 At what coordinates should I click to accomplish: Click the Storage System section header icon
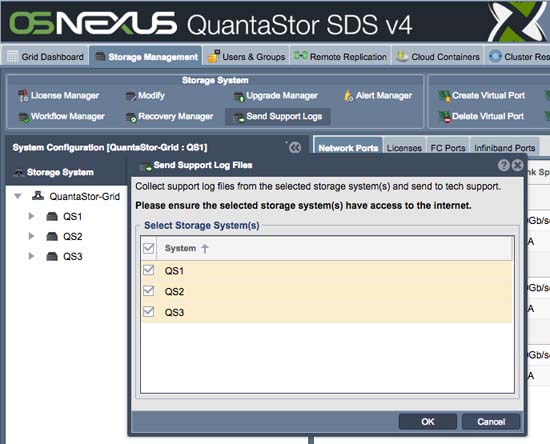pos(19,173)
